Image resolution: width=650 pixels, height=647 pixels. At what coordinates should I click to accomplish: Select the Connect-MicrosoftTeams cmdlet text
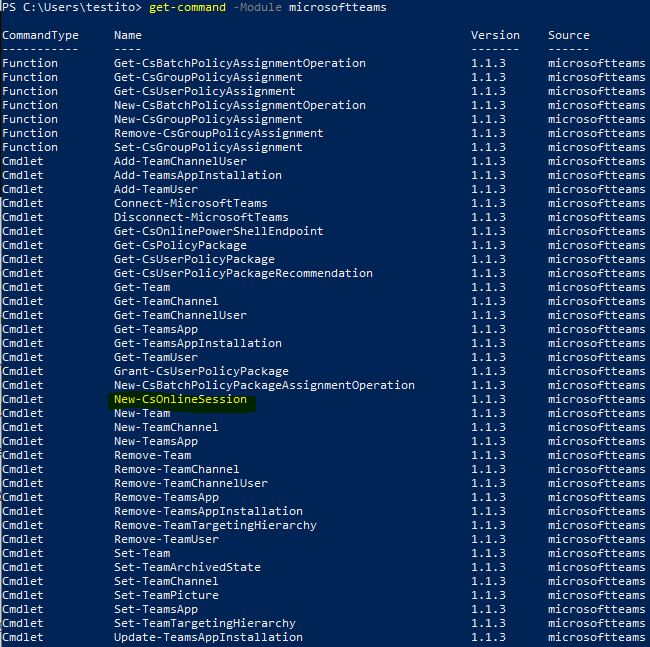pyautogui.click(x=191, y=204)
